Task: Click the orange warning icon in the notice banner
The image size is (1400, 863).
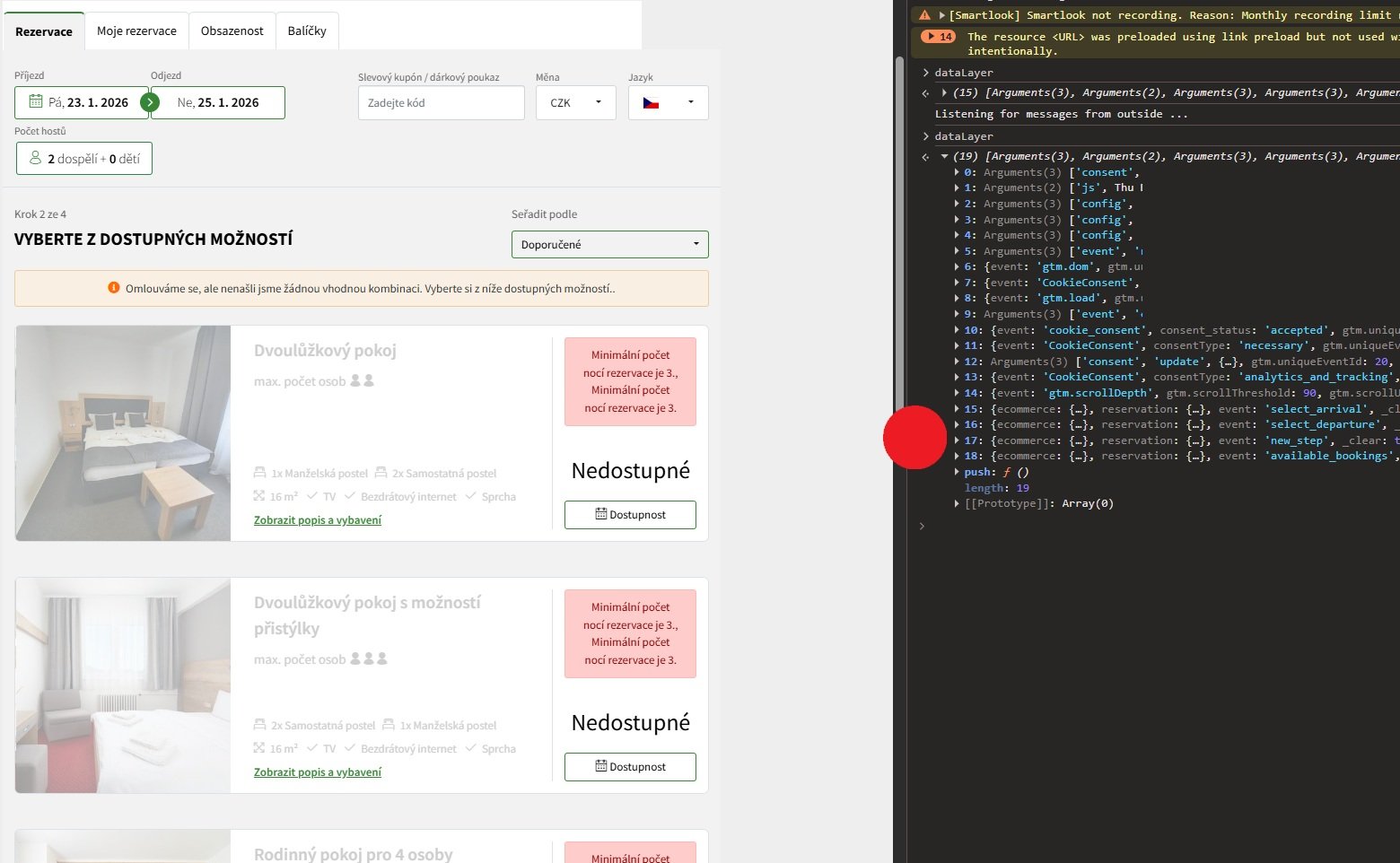Action: (114, 288)
